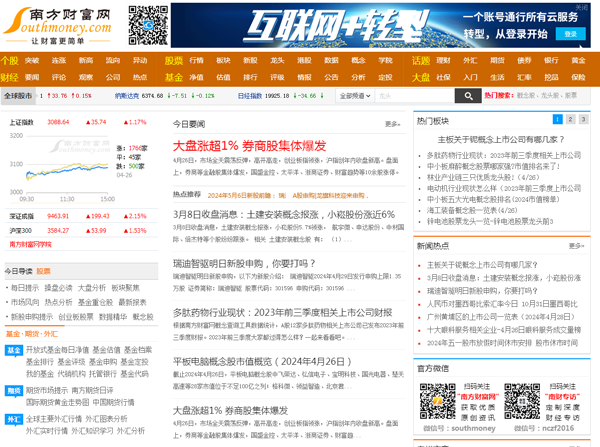This screenshot has height=447, width=600.
Task: Open 外汇图表分析 link
Action: point(106,419)
